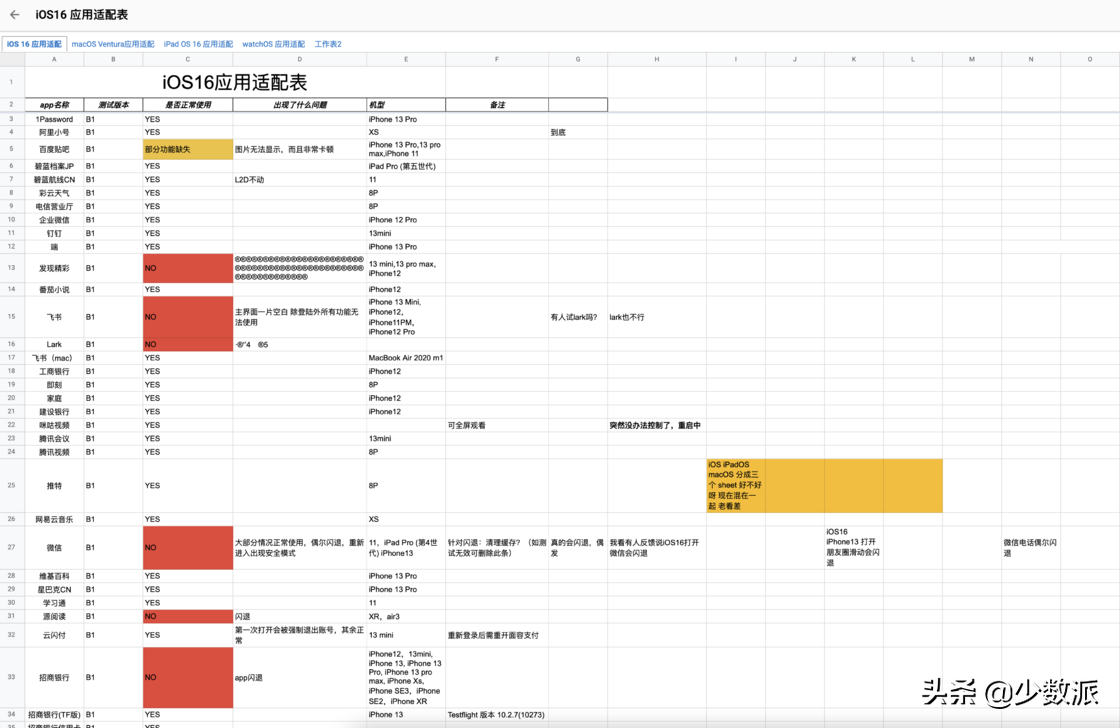
Task: Click the iPhone 12 Pro cell
Action: 406,220
